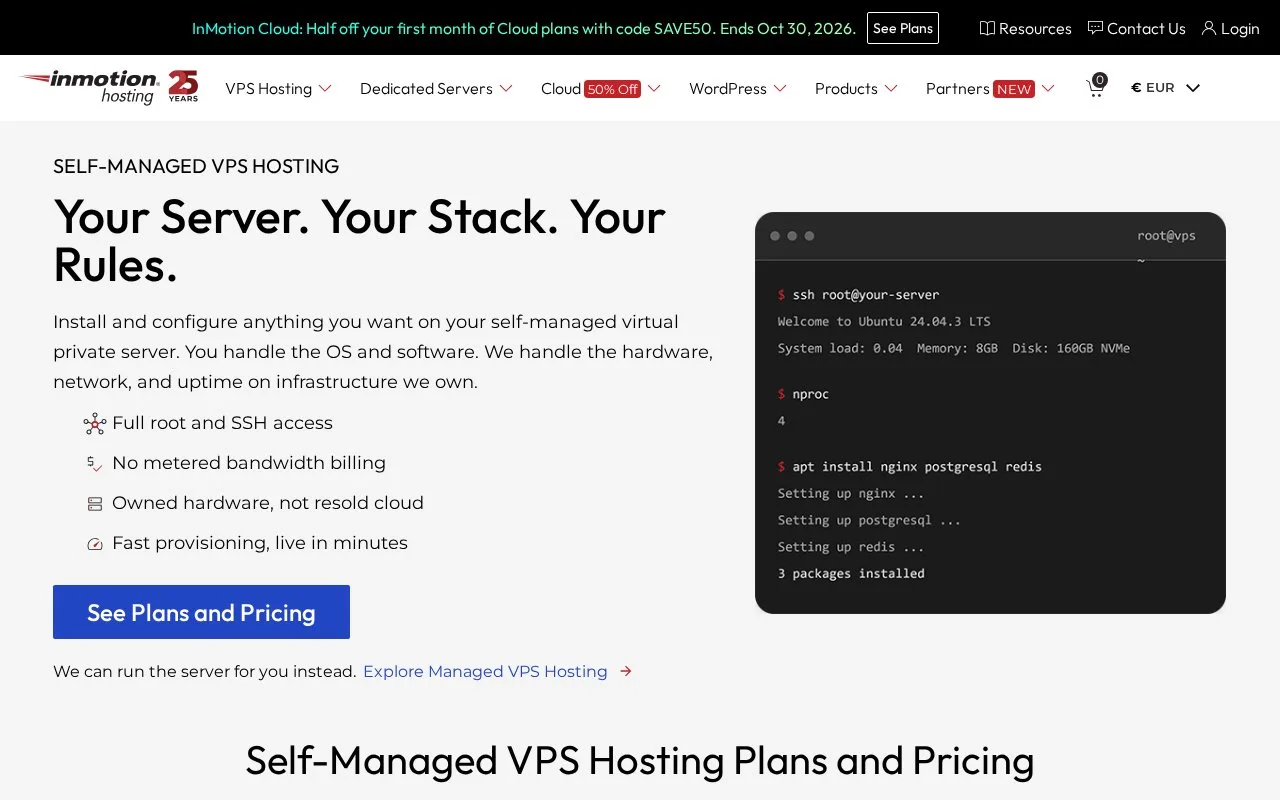The width and height of the screenshot is (1280, 800).
Task: Click the Contact Us chat icon
Action: pos(1095,28)
